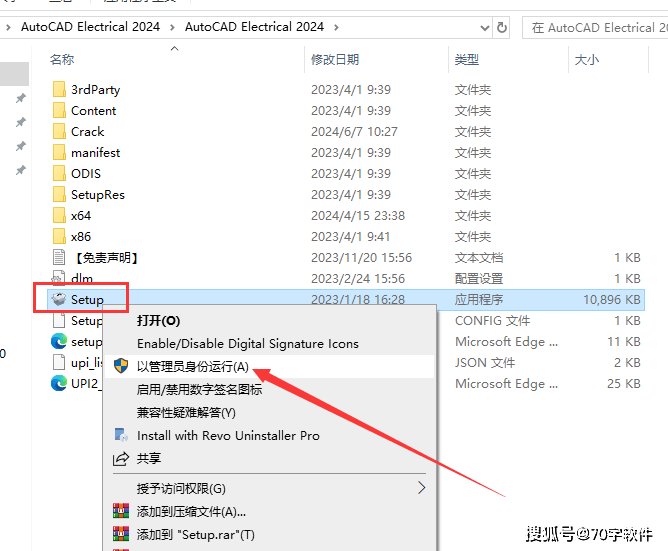Click the type label JSON 文件
This screenshot has height=551, width=668.
tap(485, 363)
